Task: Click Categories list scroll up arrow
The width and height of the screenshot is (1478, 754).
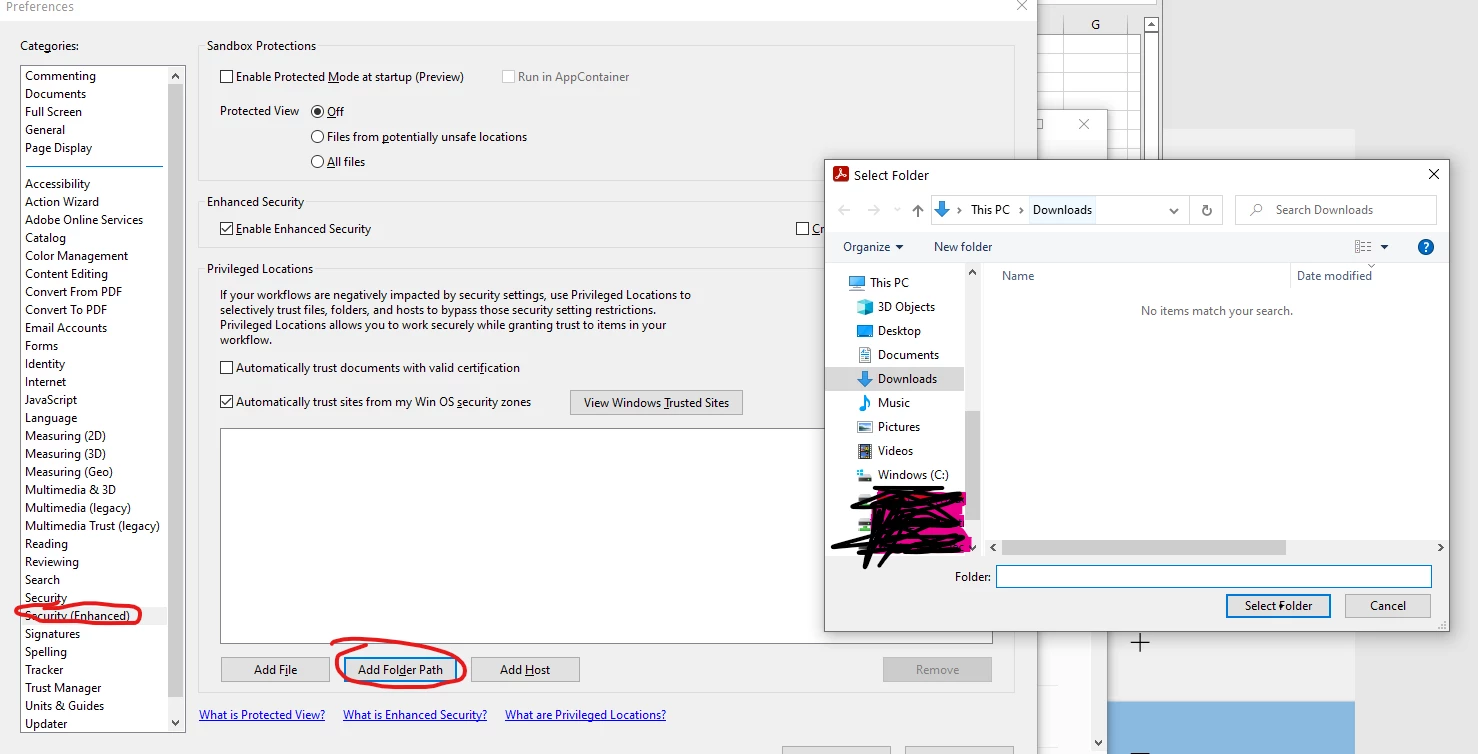Action: 177,76
